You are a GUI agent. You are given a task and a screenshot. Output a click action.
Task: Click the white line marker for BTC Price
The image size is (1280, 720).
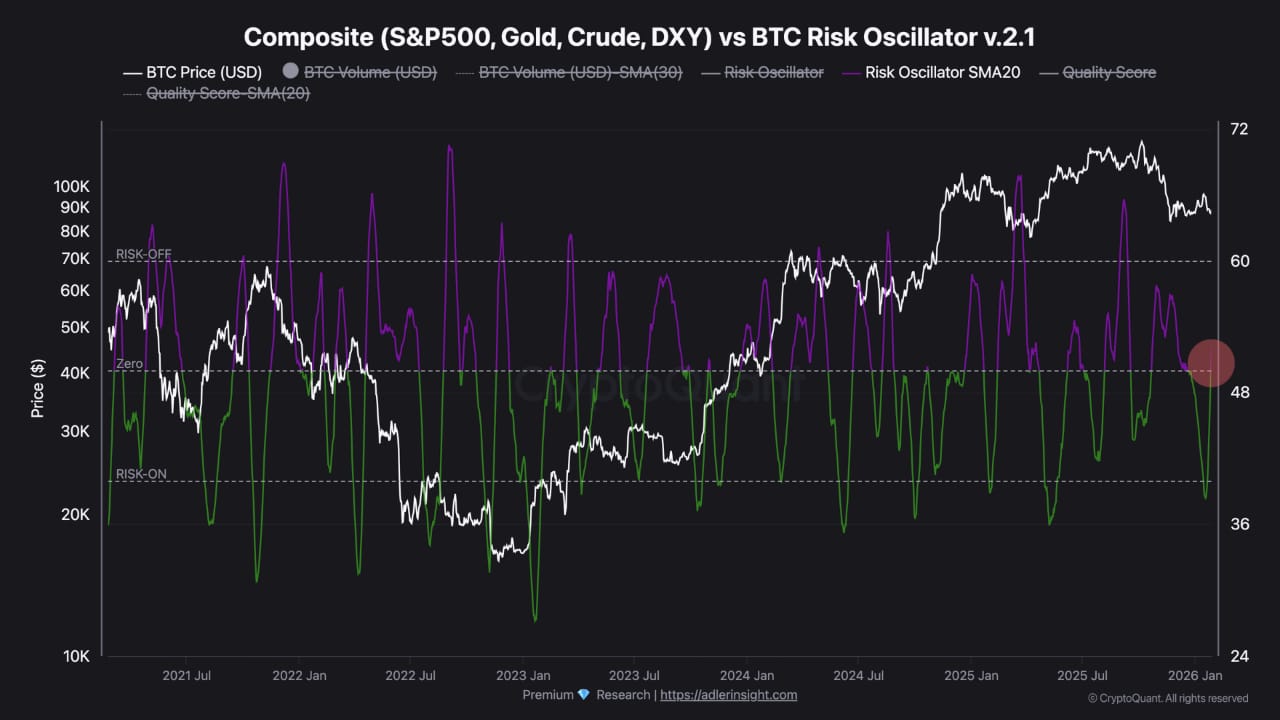click(132, 73)
